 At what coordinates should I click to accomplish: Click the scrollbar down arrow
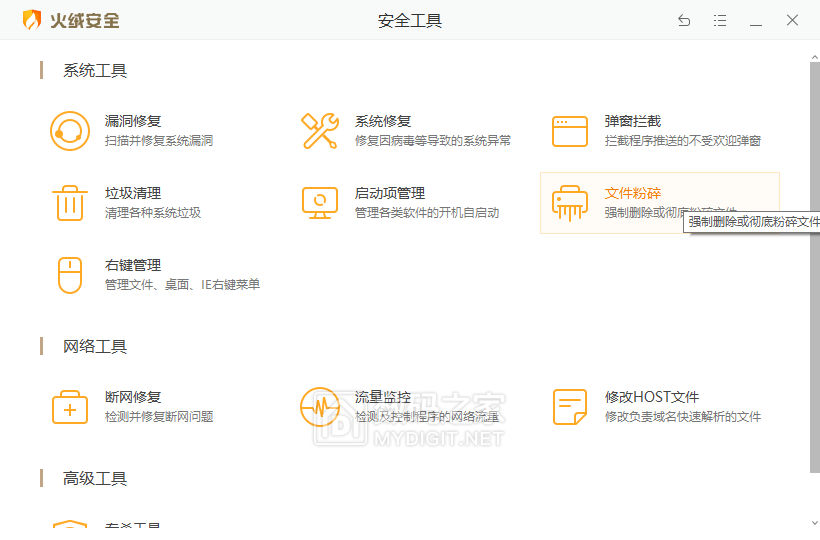[813, 522]
